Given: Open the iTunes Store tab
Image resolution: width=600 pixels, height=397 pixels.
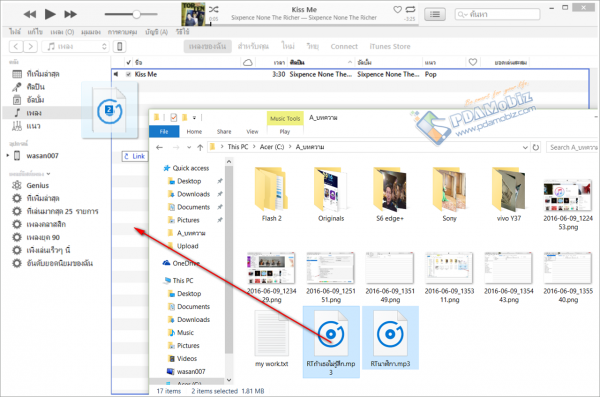Looking at the screenshot, I should click(390, 47).
